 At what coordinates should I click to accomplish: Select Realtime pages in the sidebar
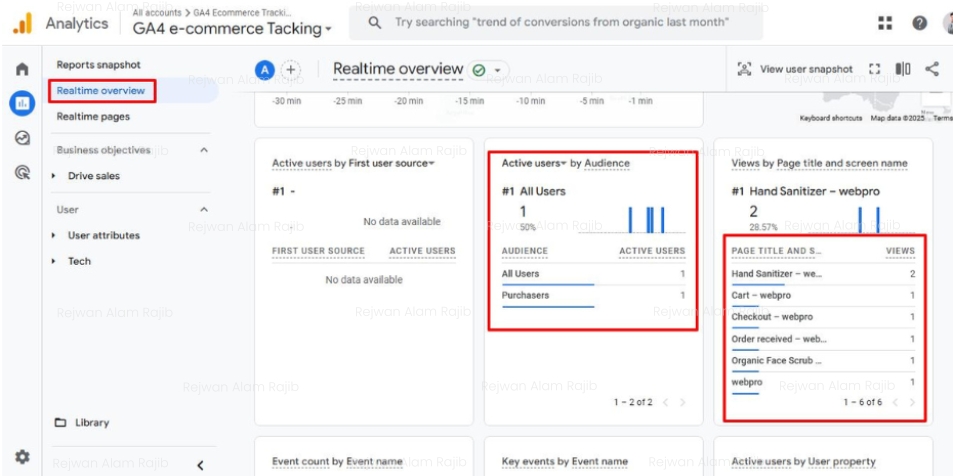point(93,117)
